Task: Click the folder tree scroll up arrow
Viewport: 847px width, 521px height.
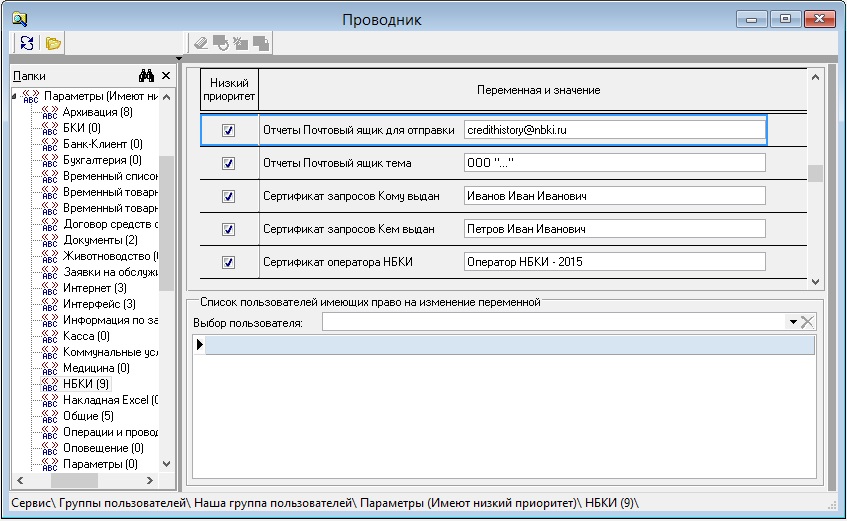Action: click(166, 97)
